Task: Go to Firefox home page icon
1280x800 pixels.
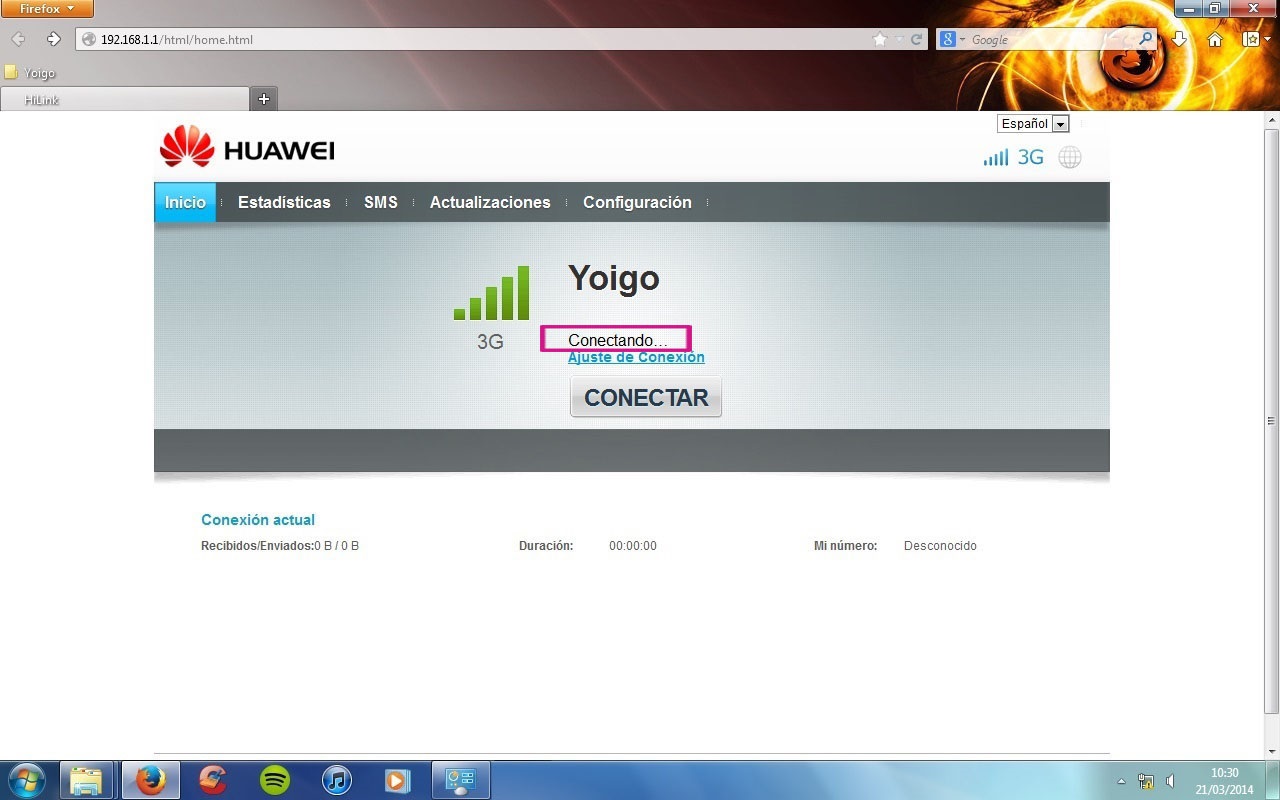Action: point(1215,40)
